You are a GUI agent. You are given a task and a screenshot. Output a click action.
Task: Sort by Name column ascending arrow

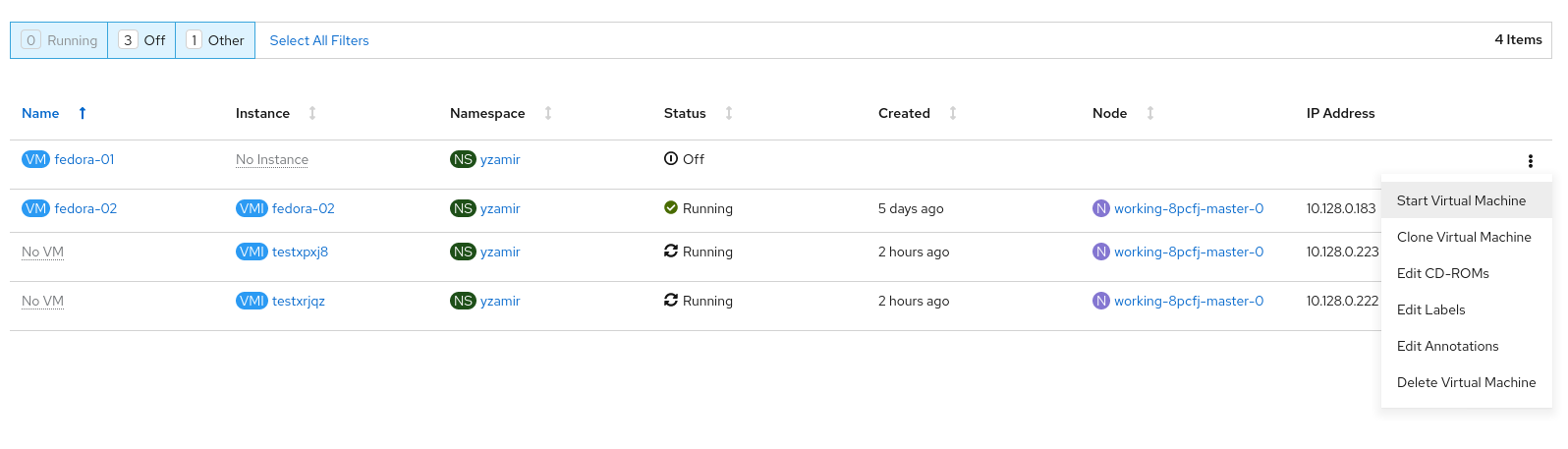83,113
